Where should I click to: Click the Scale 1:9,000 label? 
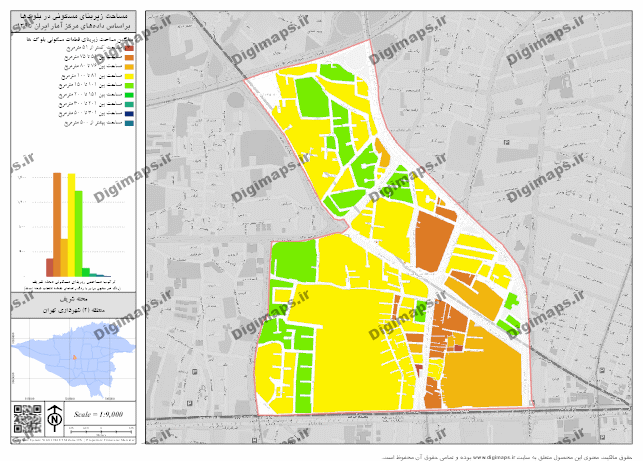click(x=98, y=415)
